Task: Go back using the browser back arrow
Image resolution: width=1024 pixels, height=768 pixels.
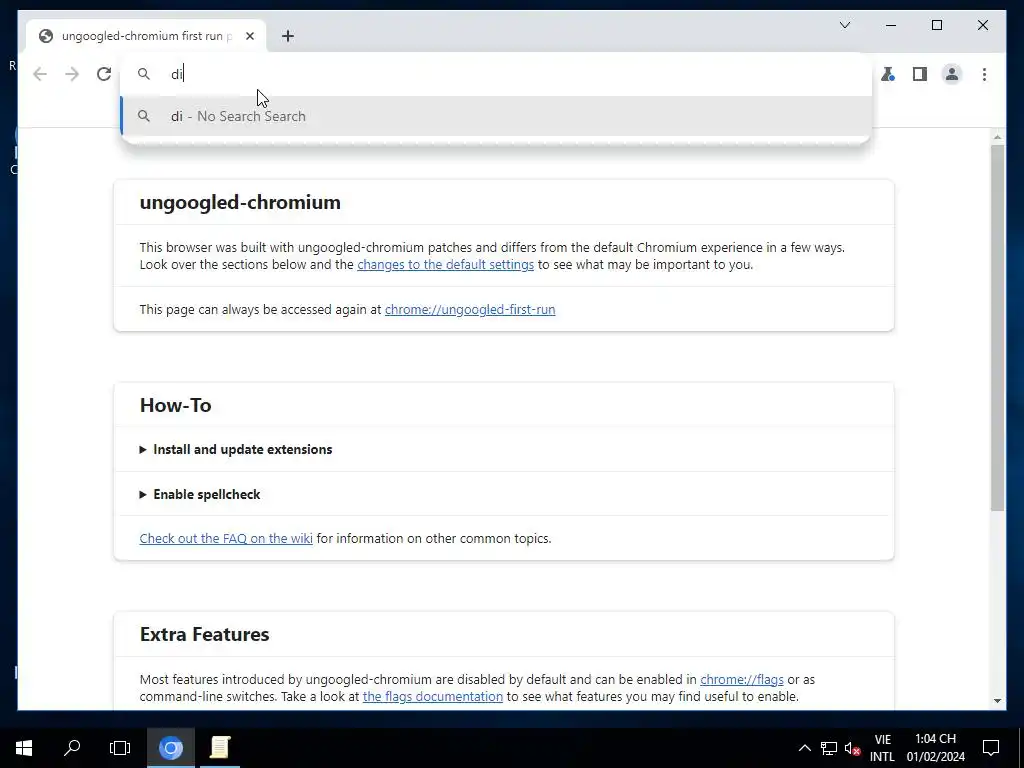Action: (40, 74)
